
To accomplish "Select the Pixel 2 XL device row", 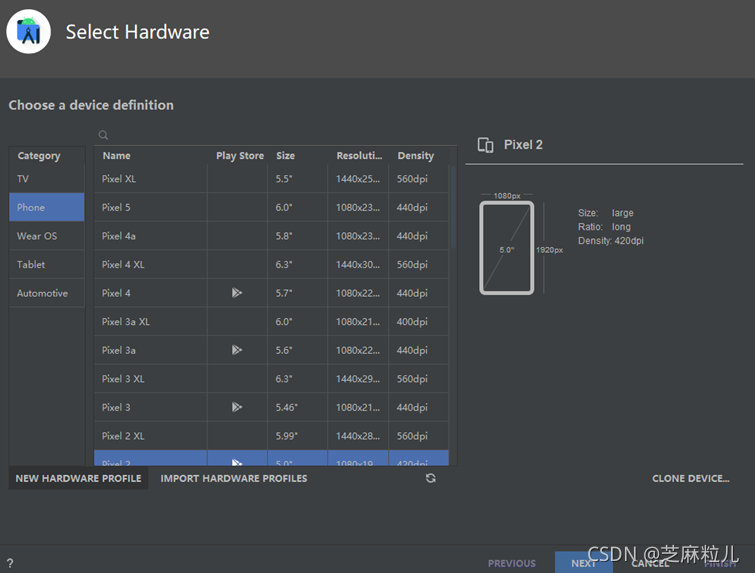I will point(272,436).
